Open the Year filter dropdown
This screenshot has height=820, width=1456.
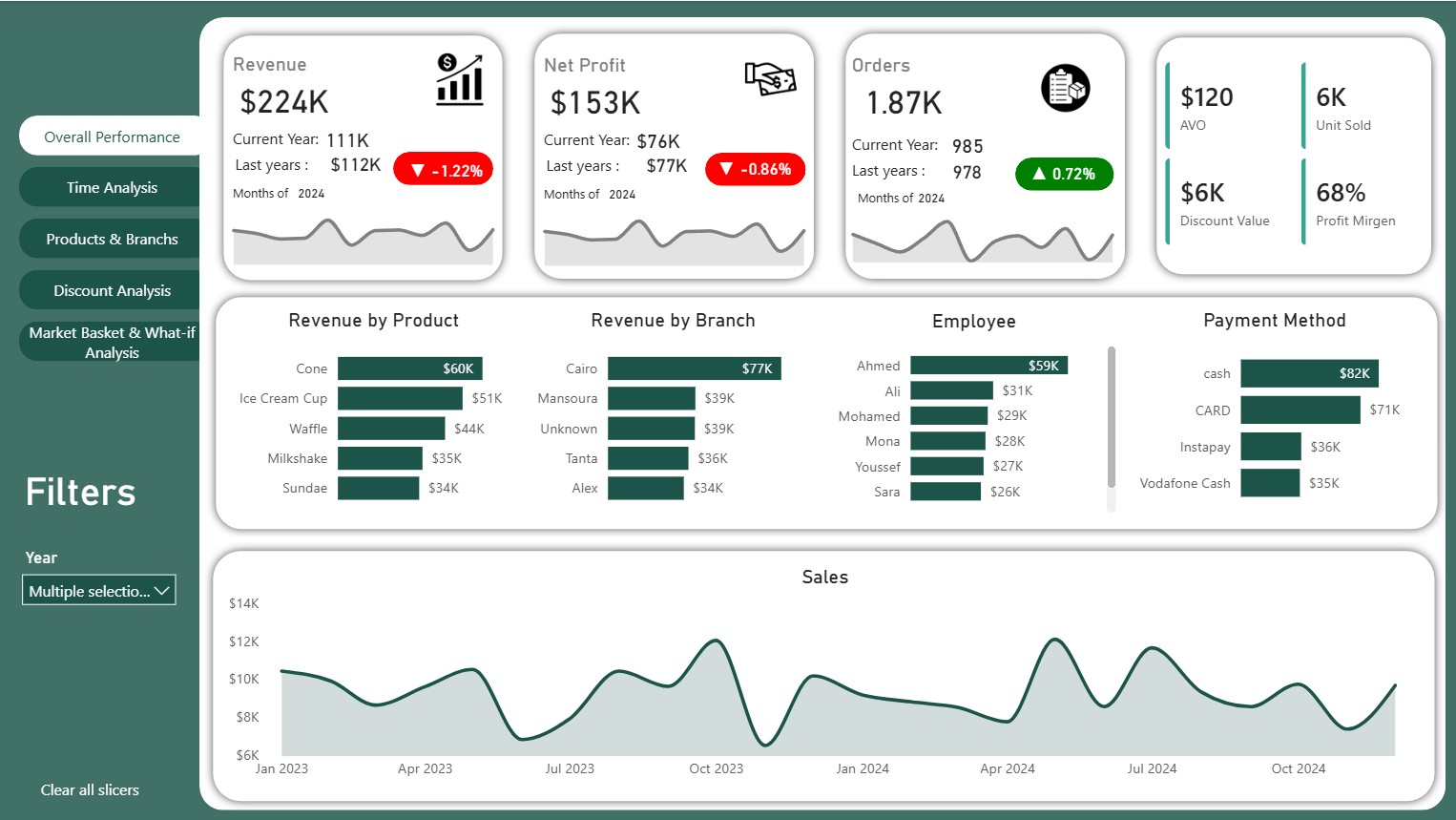(99, 591)
